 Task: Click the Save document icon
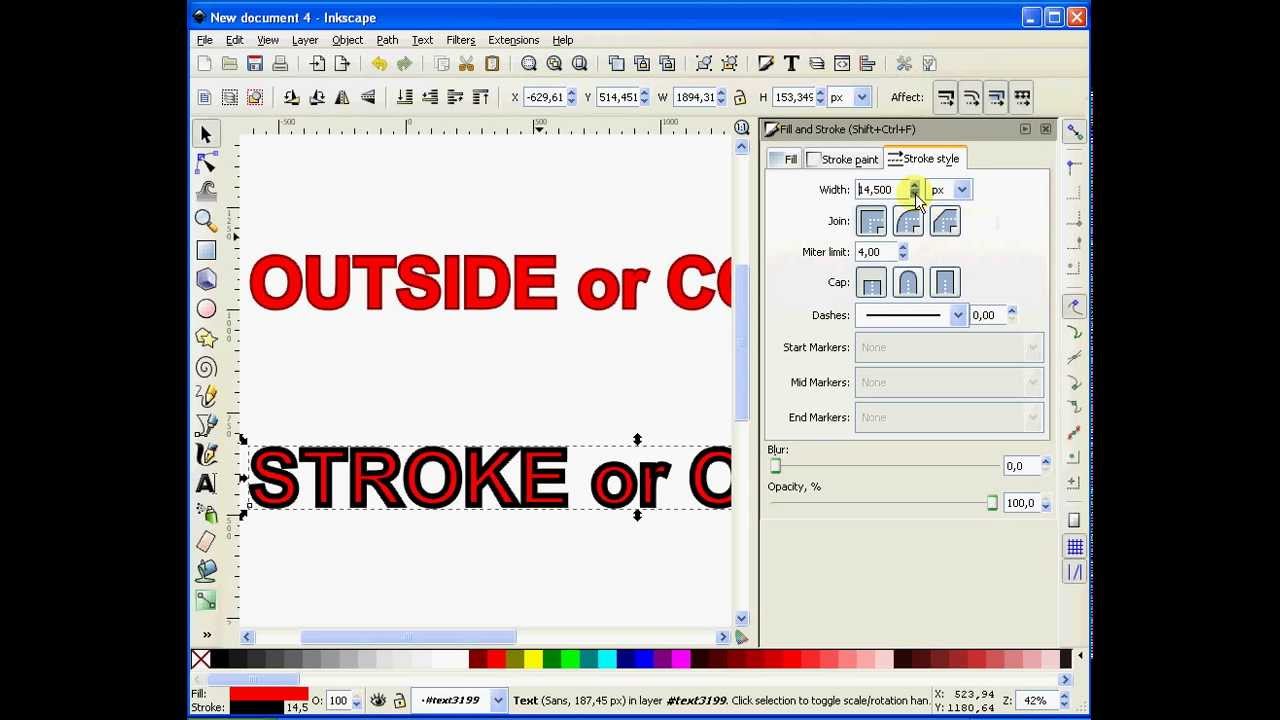255,64
